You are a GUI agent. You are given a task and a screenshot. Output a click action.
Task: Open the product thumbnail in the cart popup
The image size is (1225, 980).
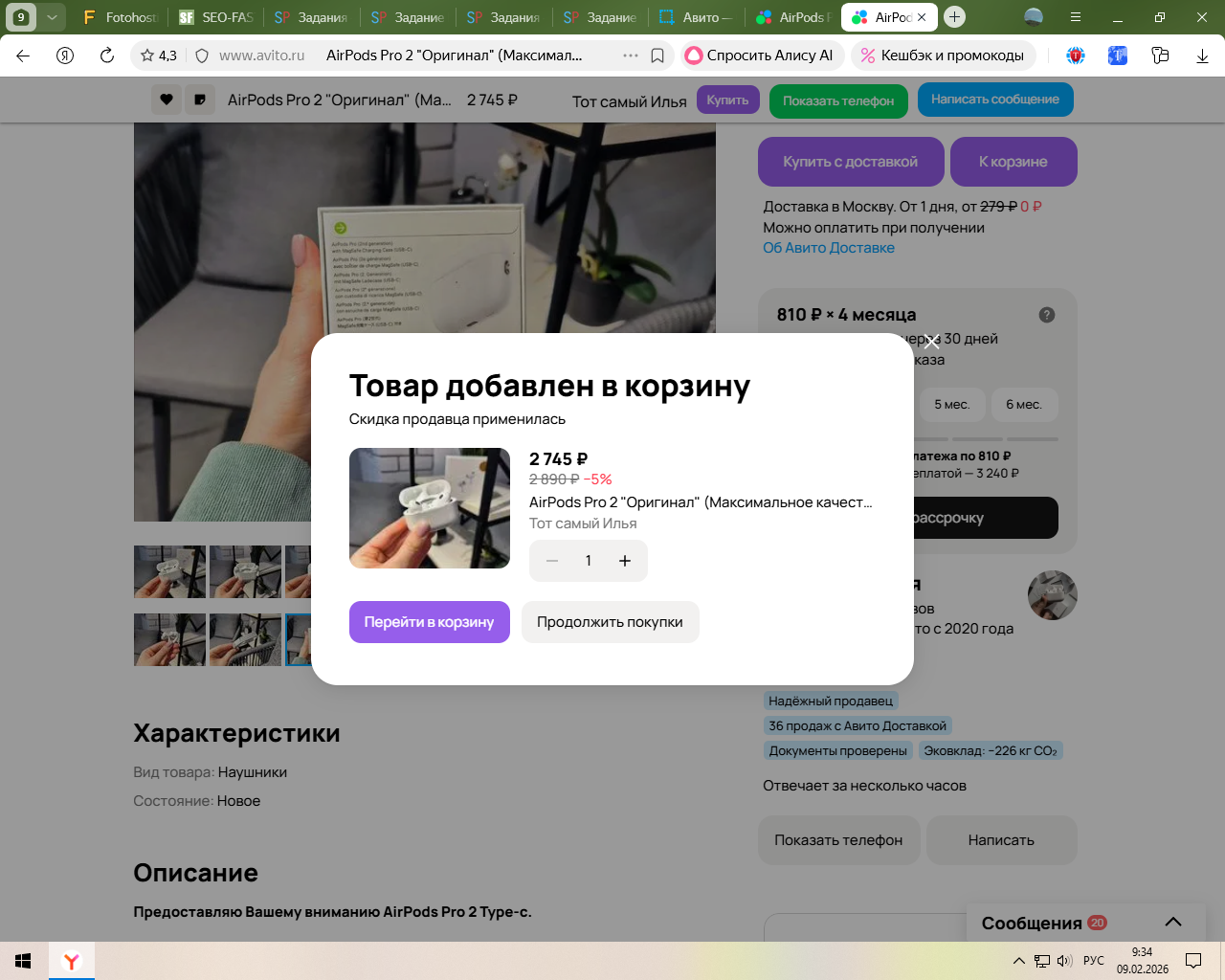430,508
